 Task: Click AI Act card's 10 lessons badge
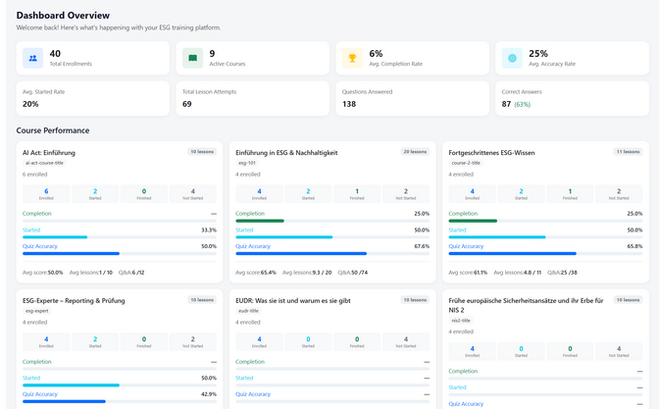[x=202, y=152]
